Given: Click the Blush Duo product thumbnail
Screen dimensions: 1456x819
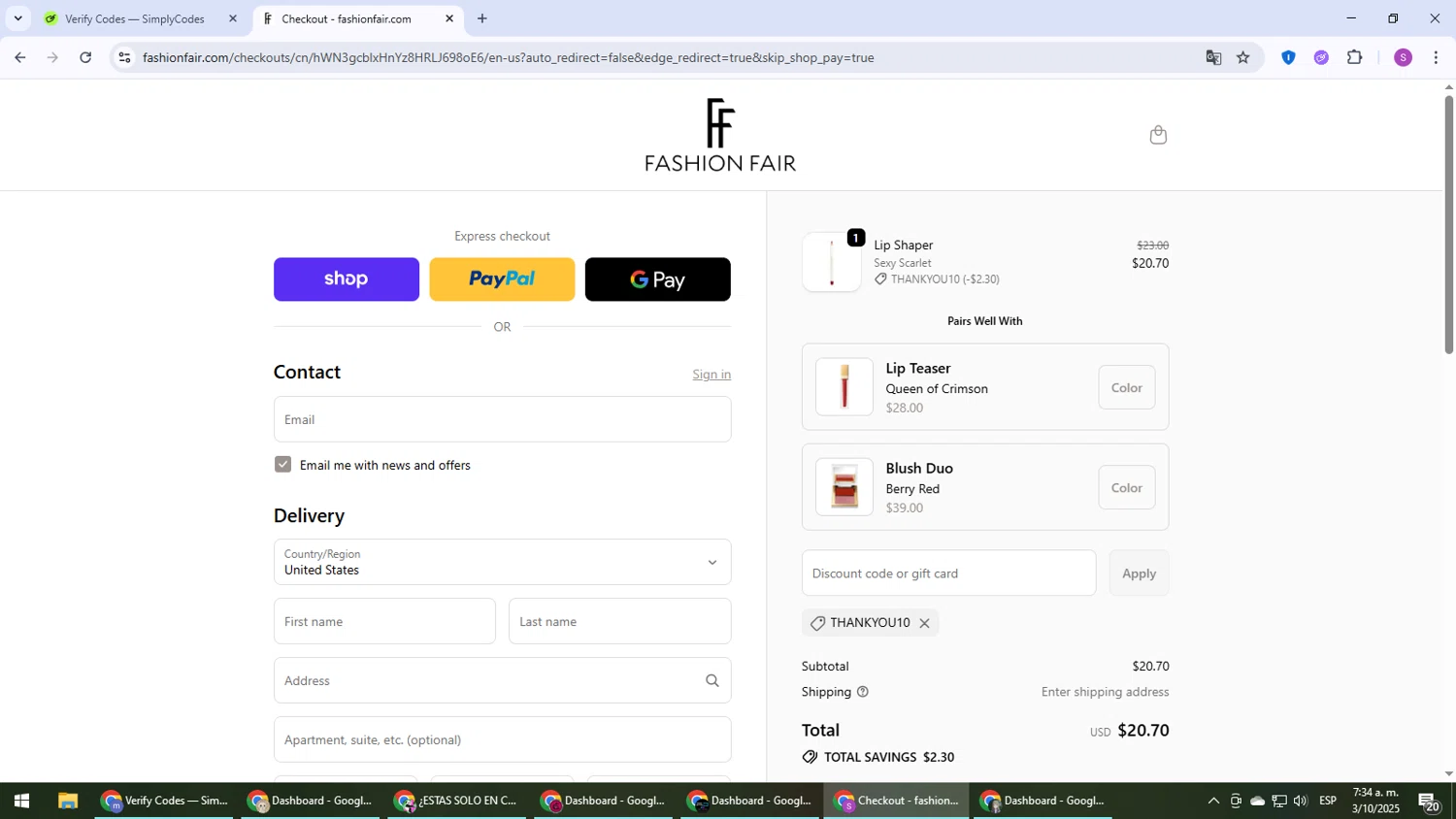Looking at the screenshot, I should (844, 487).
